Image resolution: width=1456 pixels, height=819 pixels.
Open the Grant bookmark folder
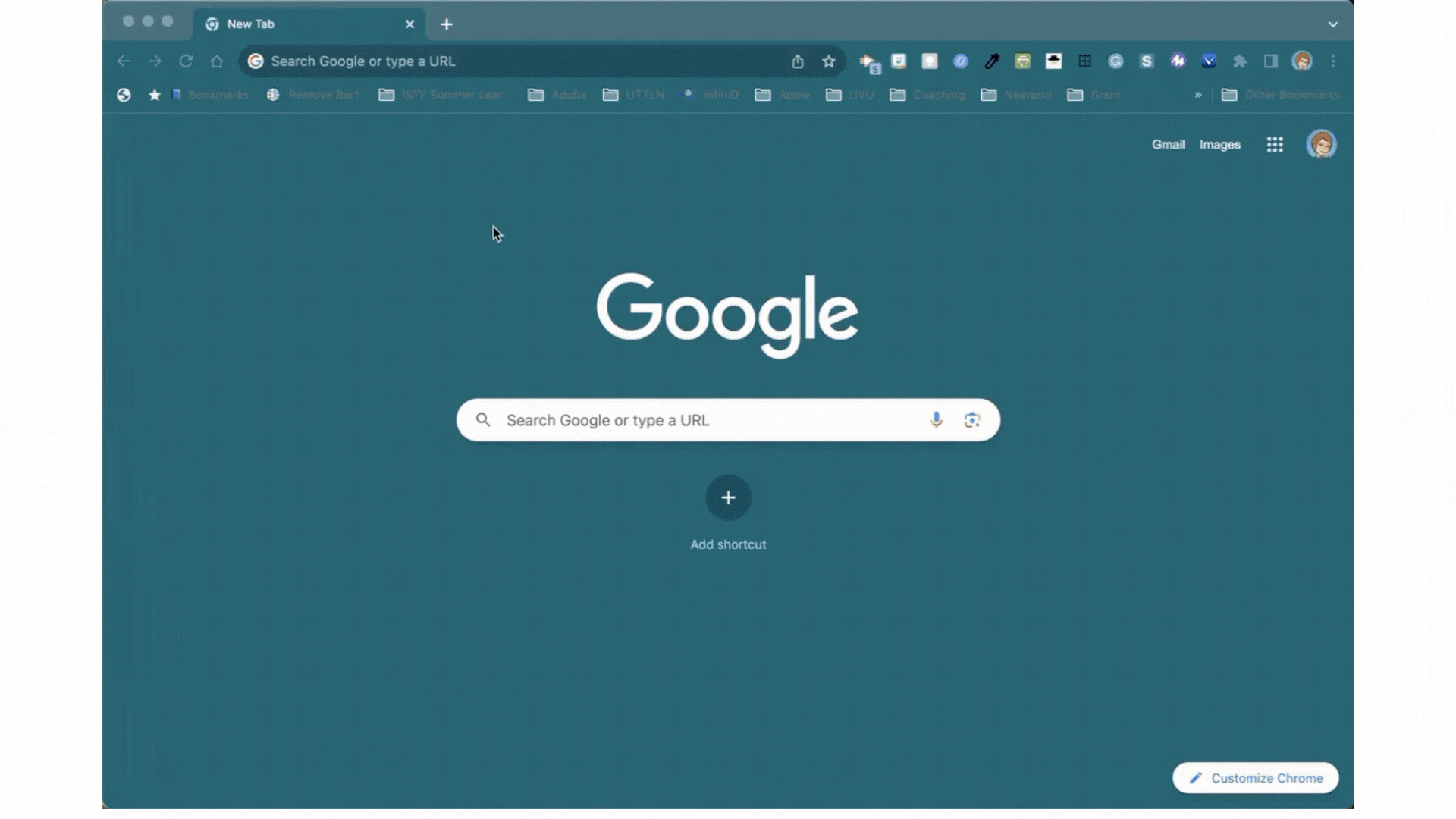click(1094, 95)
